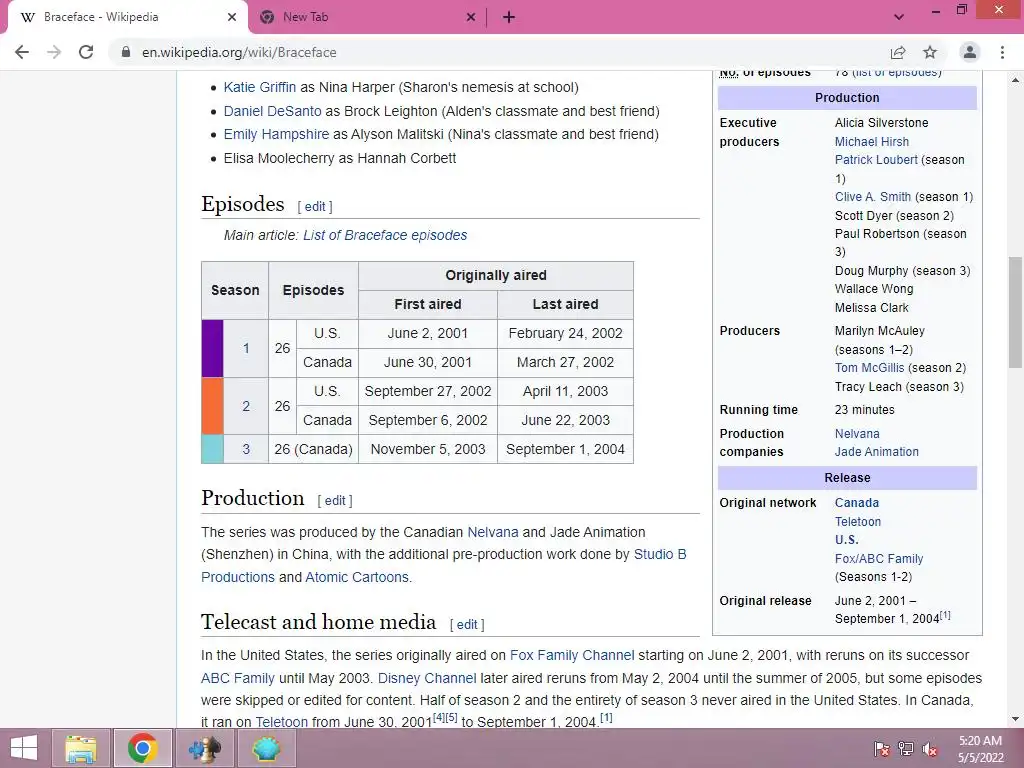Open the Chrome three-dot menu
The image size is (1024, 768).
[1002, 52]
